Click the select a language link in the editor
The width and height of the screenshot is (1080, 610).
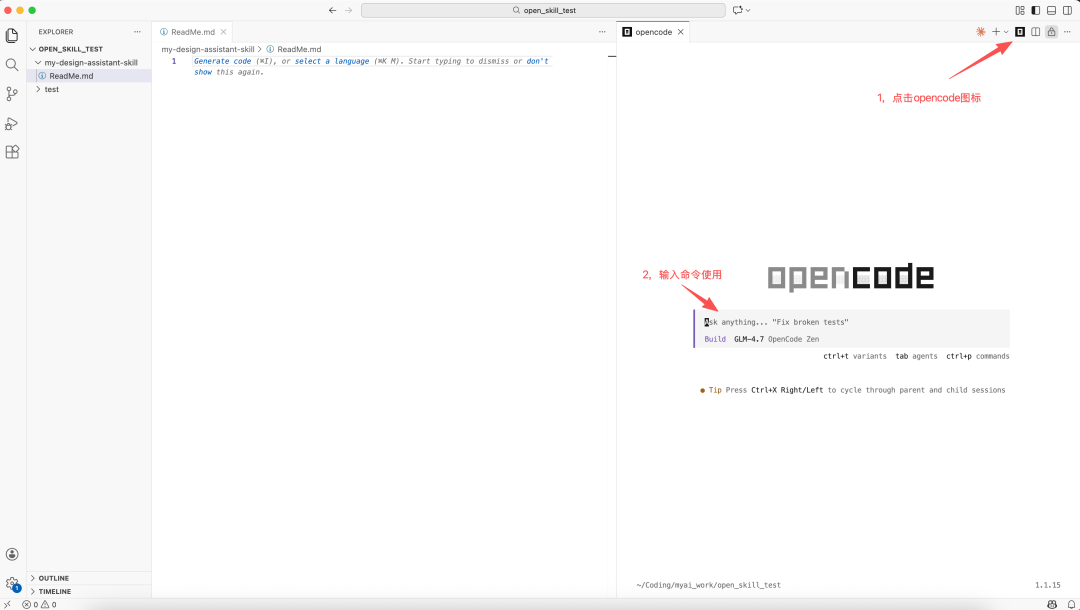click(331, 61)
